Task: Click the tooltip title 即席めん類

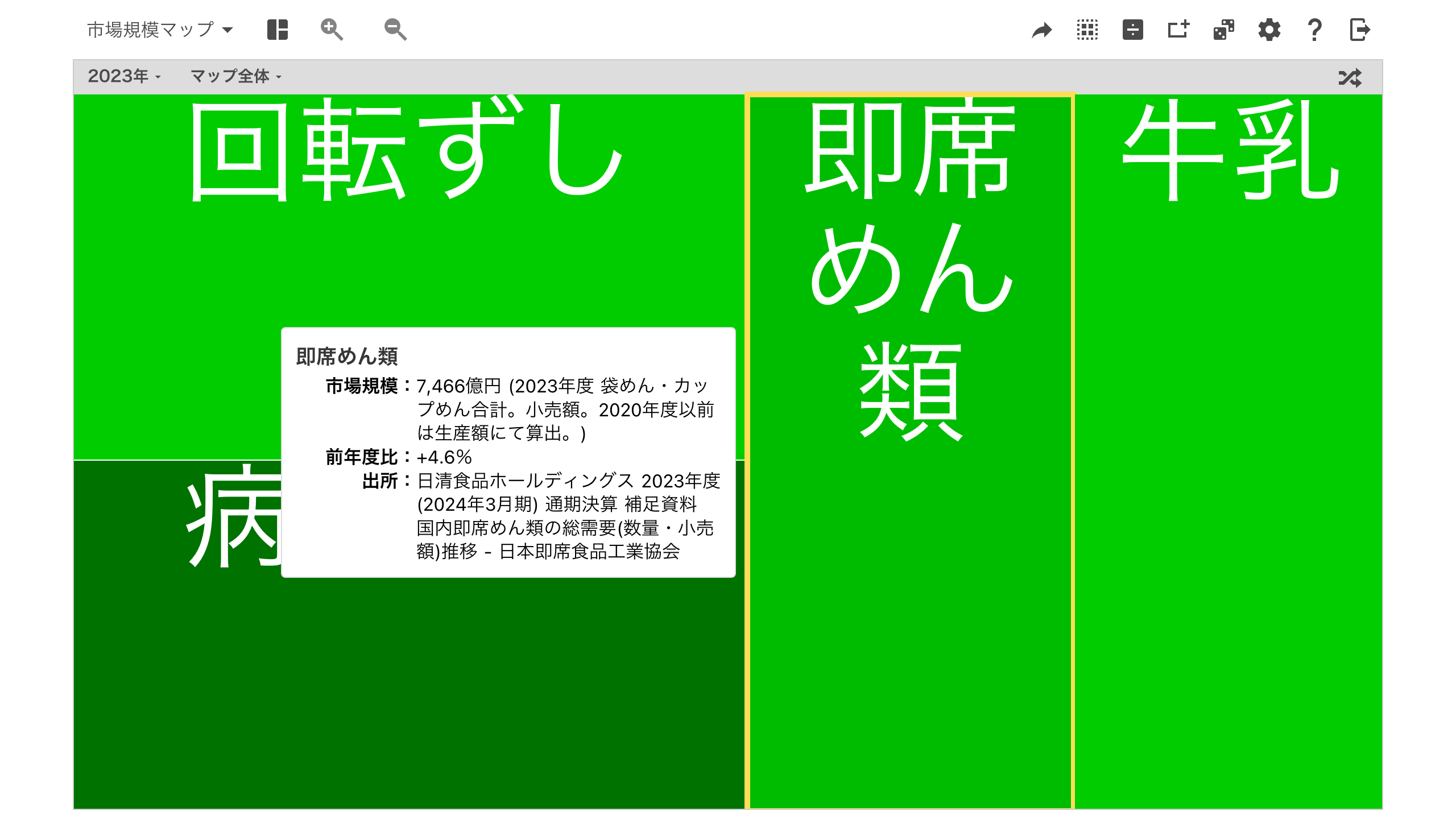Action: pos(347,357)
